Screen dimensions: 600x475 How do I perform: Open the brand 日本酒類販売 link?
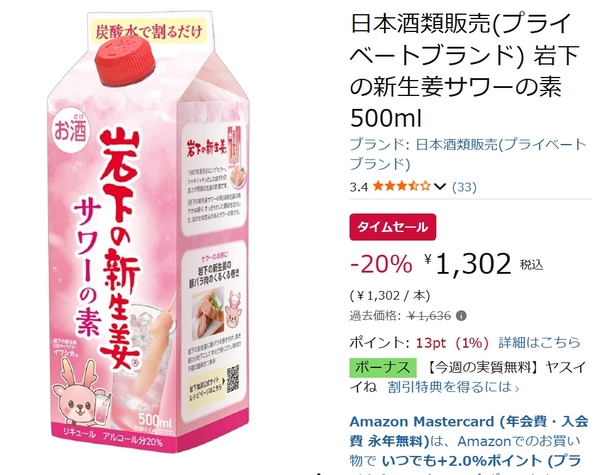(468, 154)
